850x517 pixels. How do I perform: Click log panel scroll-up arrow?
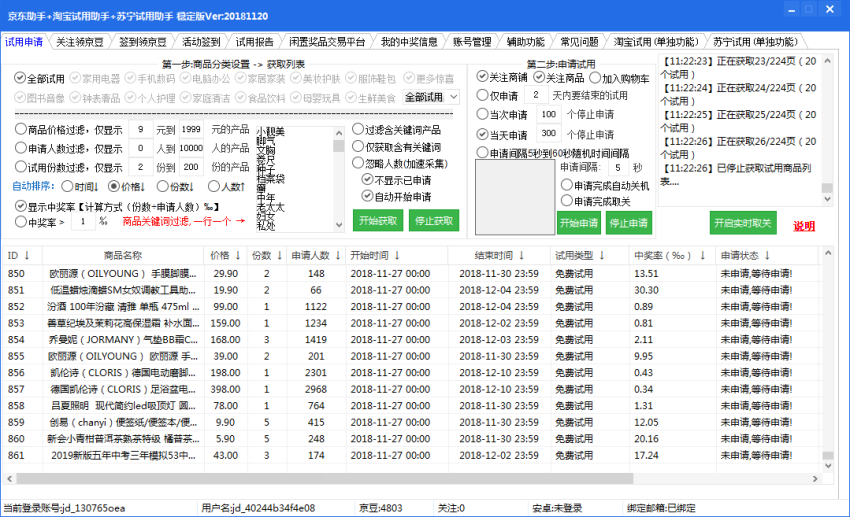(827, 61)
